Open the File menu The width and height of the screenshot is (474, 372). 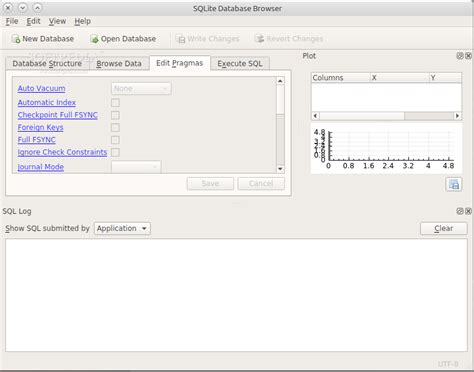(12, 21)
